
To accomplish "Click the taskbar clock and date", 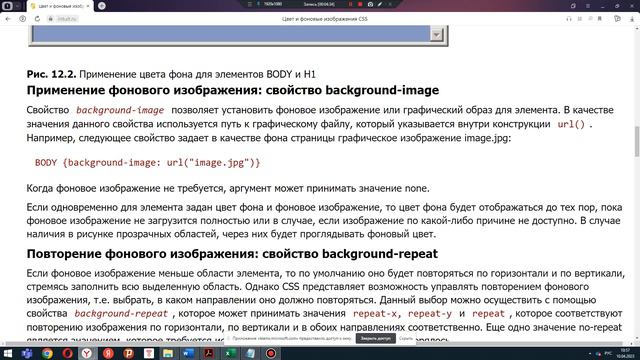I will pos(625,353).
